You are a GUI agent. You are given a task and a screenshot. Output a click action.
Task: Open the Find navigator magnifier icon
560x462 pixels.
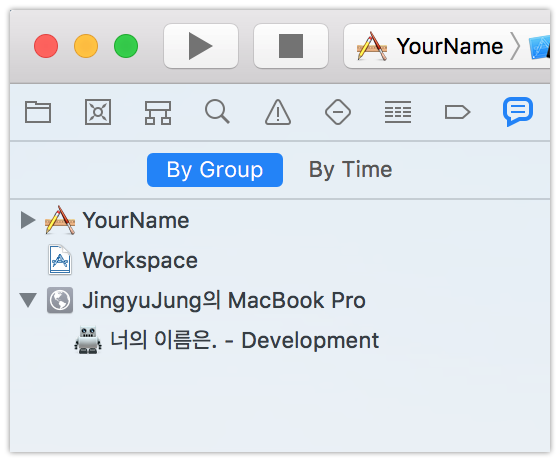[217, 112]
